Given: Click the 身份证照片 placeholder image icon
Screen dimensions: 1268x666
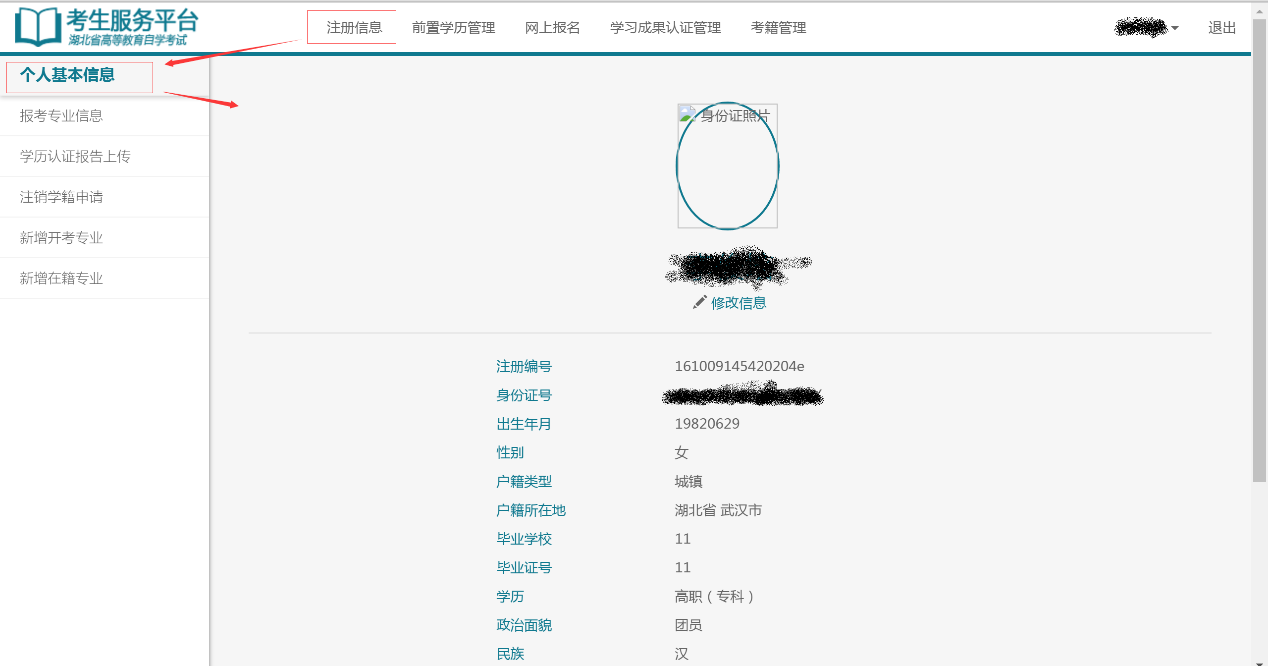Looking at the screenshot, I should (x=687, y=113).
